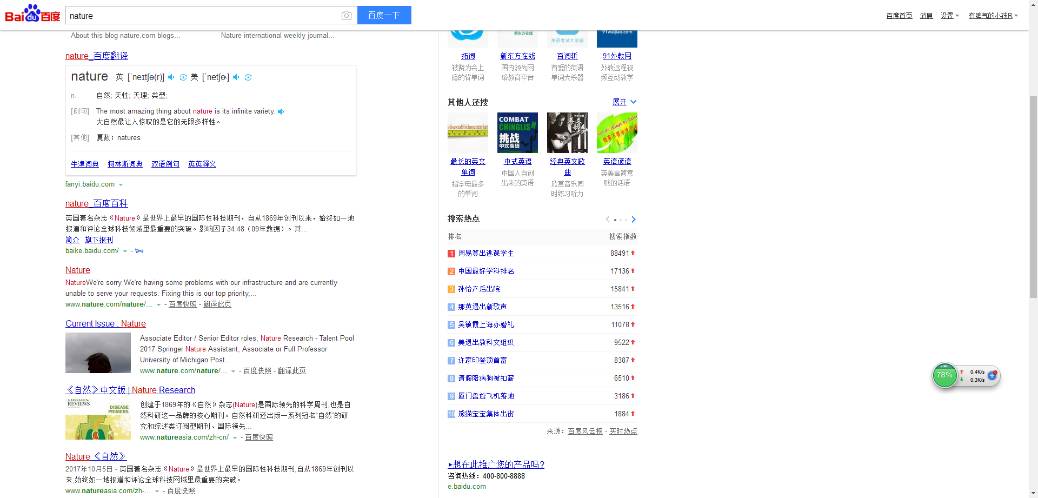Open hot topic with index 88491
The image size is (1038, 498).
(487, 253)
